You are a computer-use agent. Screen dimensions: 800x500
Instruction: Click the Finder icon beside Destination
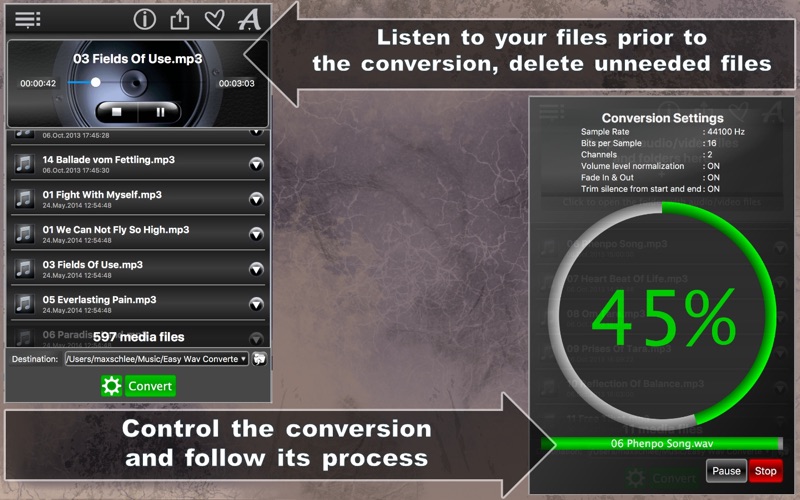259,359
